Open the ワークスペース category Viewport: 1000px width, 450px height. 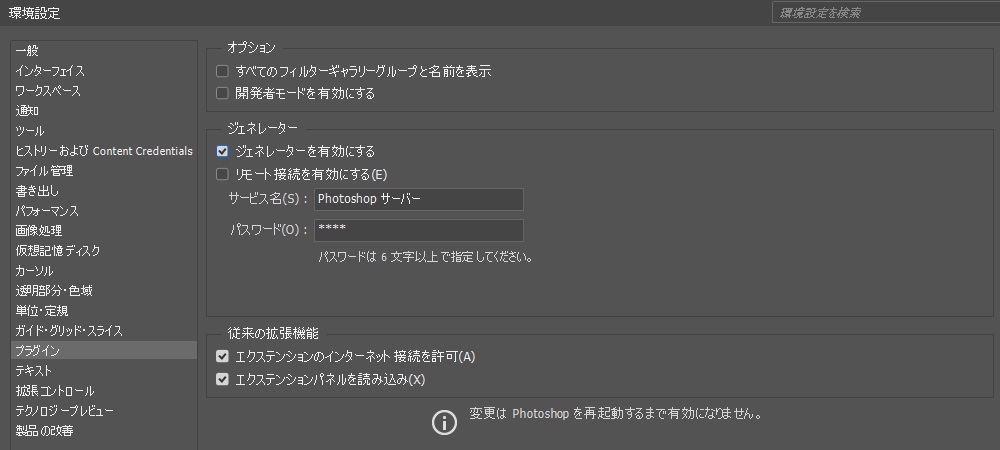coord(104,91)
